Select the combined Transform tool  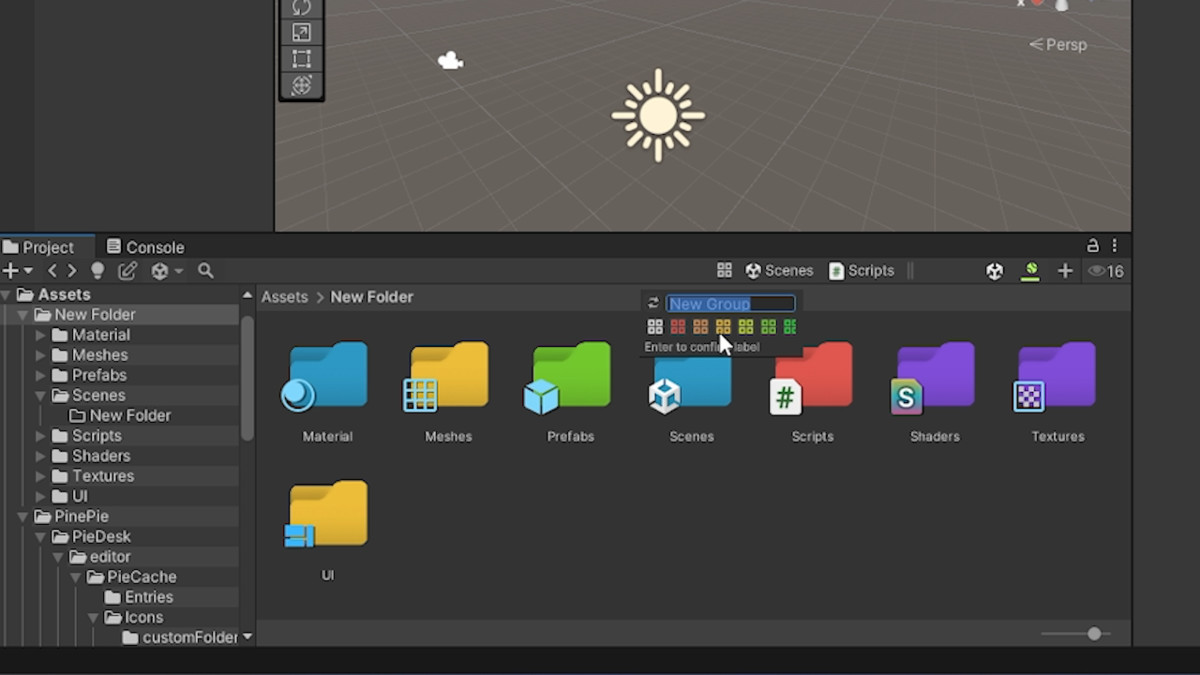point(301,86)
